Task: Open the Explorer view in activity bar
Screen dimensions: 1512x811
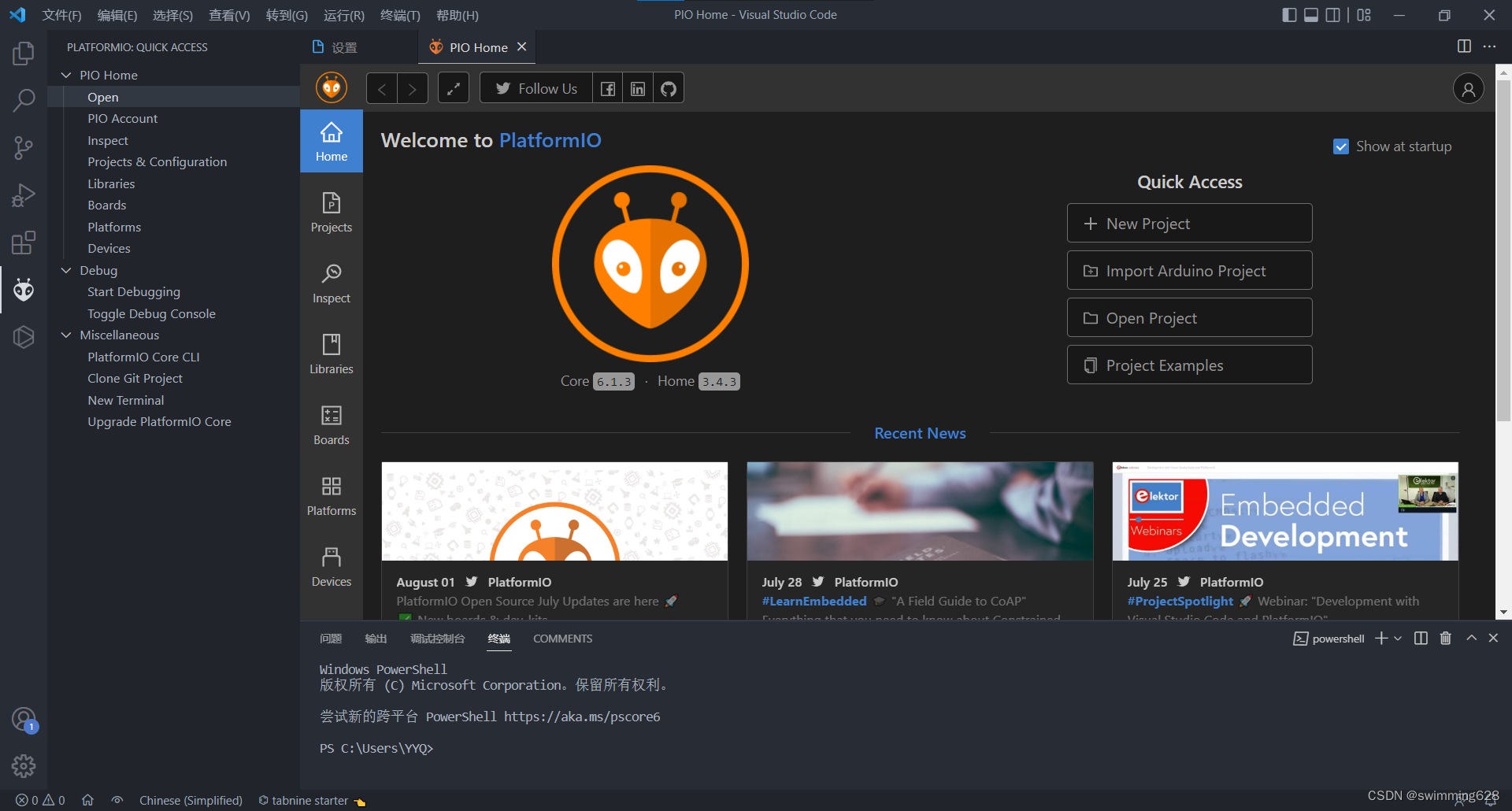Action: pos(24,54)
